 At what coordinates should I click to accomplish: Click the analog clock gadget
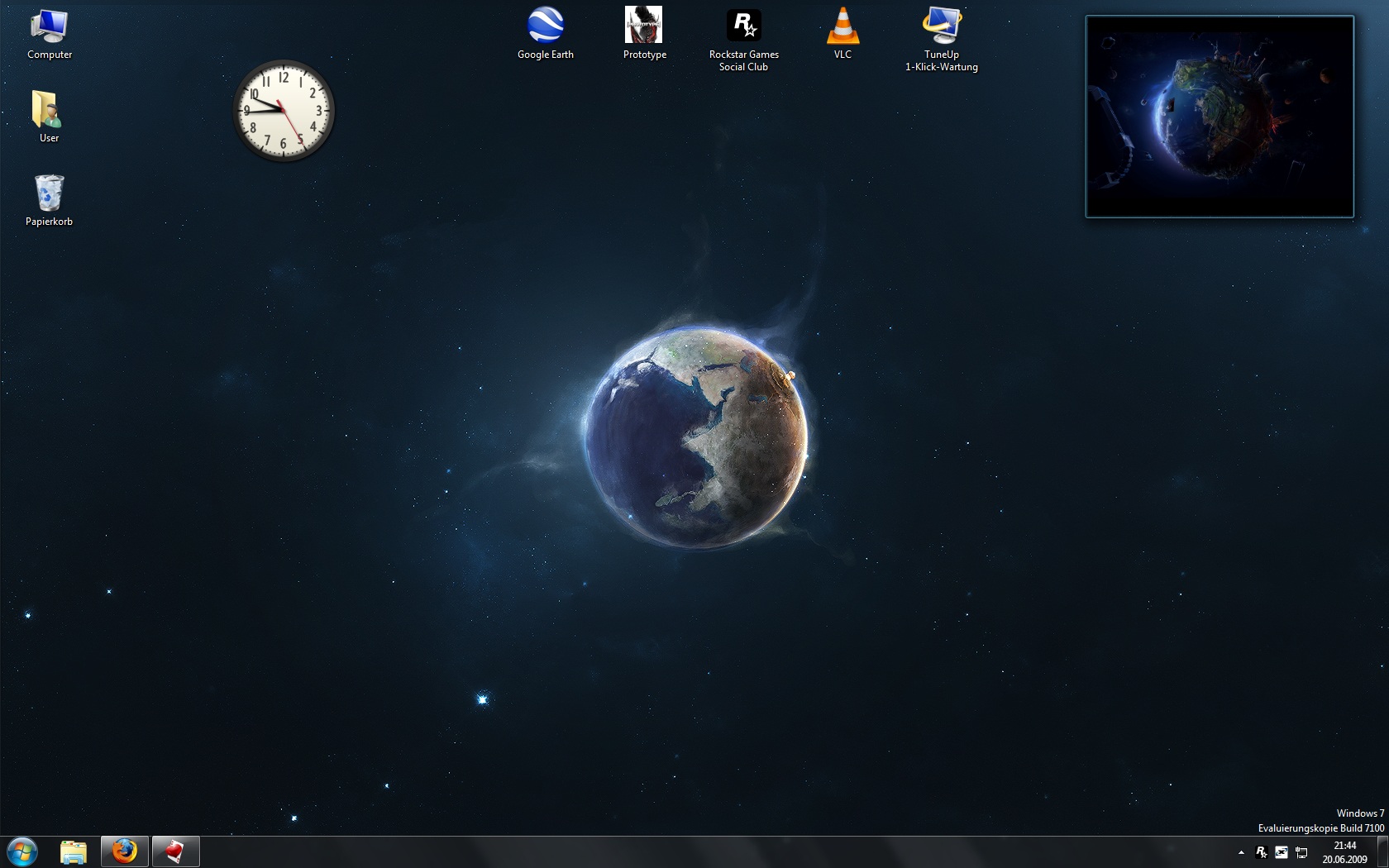284,110
